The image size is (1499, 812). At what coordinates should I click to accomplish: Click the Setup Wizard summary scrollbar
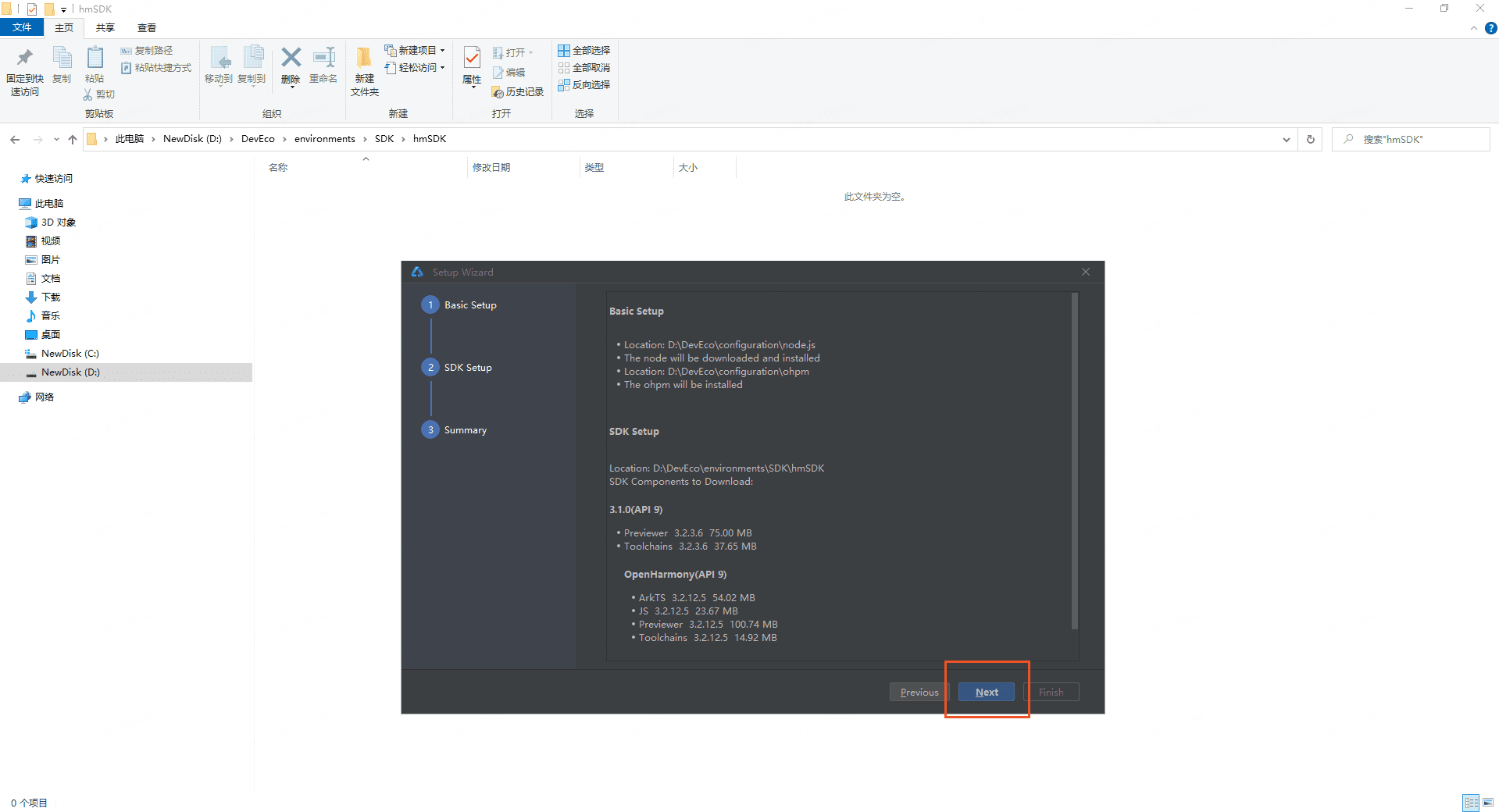point(1074,461)
